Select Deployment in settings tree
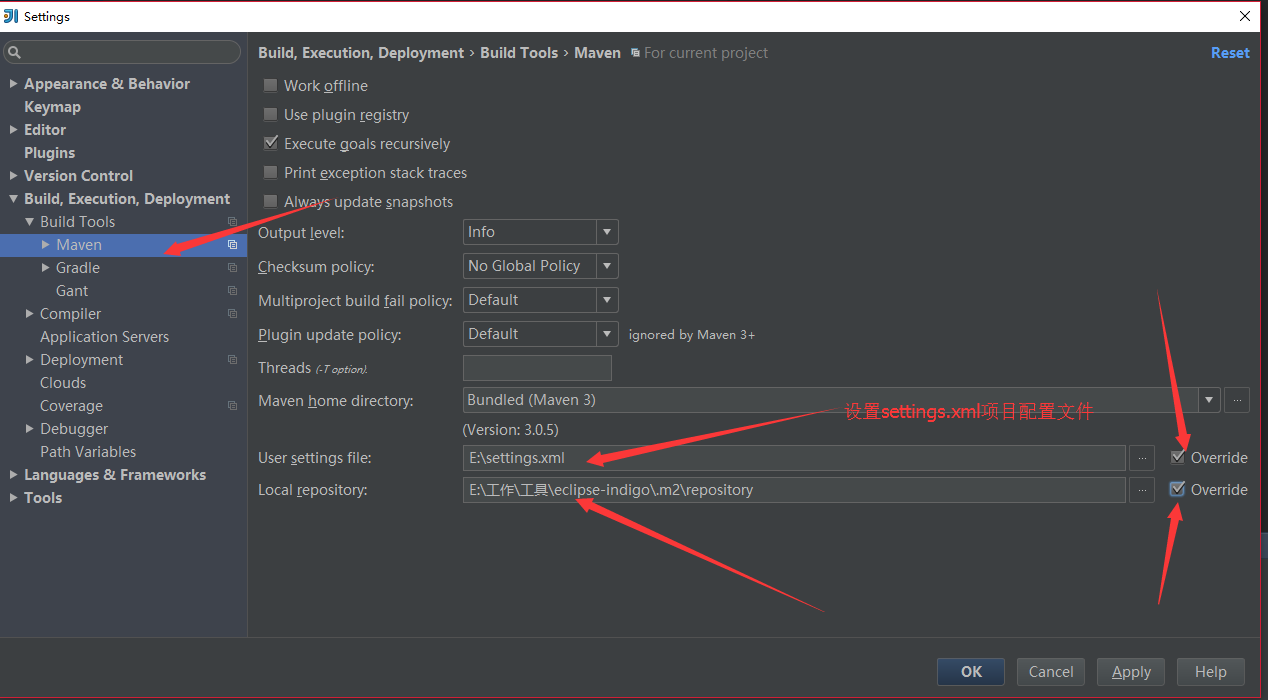 pyautogui.click(x=81, y=360)
